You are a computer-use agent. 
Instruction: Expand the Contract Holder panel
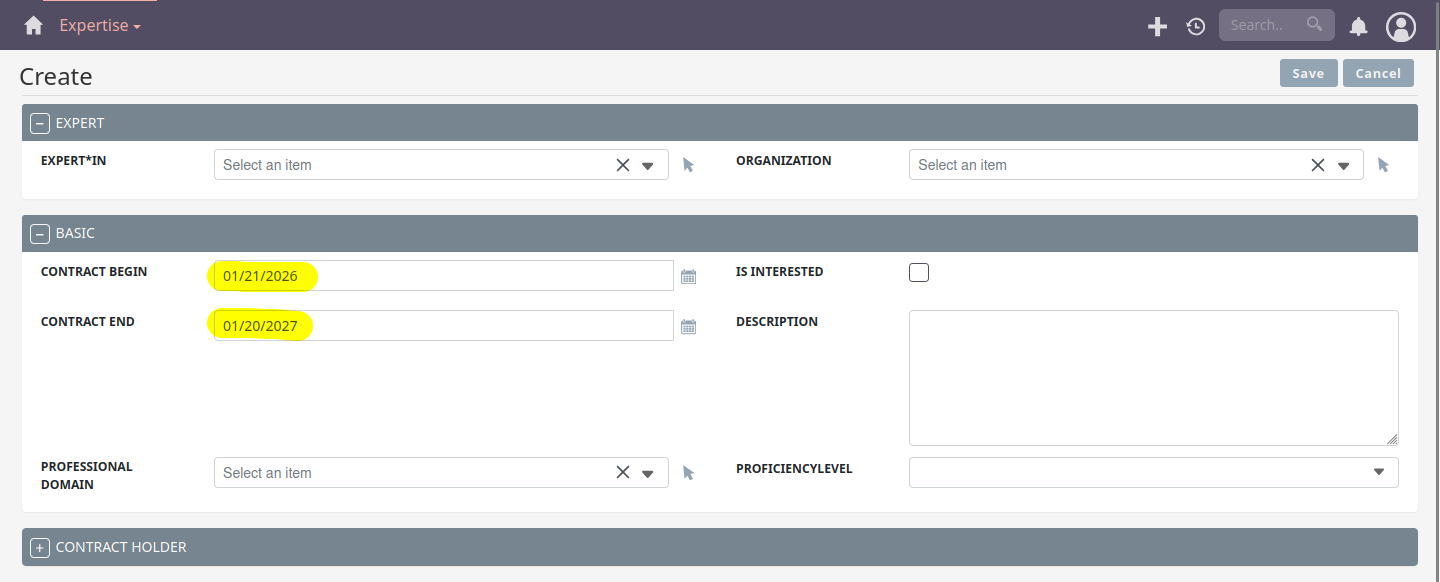click(40, 547)
